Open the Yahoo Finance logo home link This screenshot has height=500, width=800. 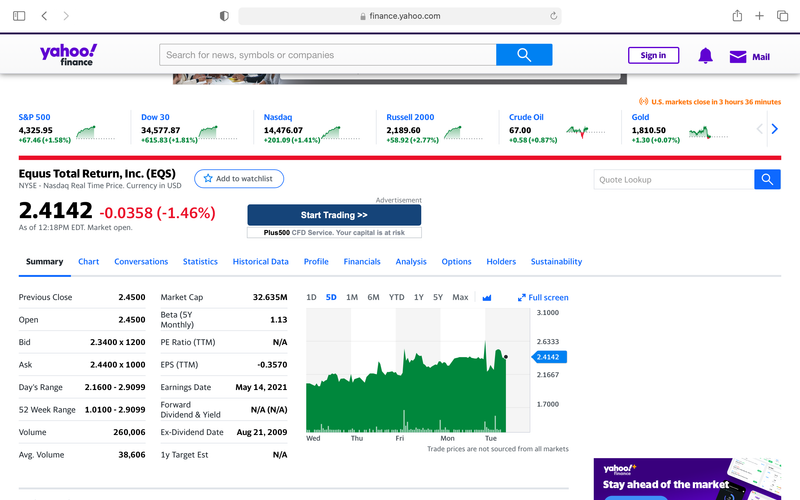[68, 55]
